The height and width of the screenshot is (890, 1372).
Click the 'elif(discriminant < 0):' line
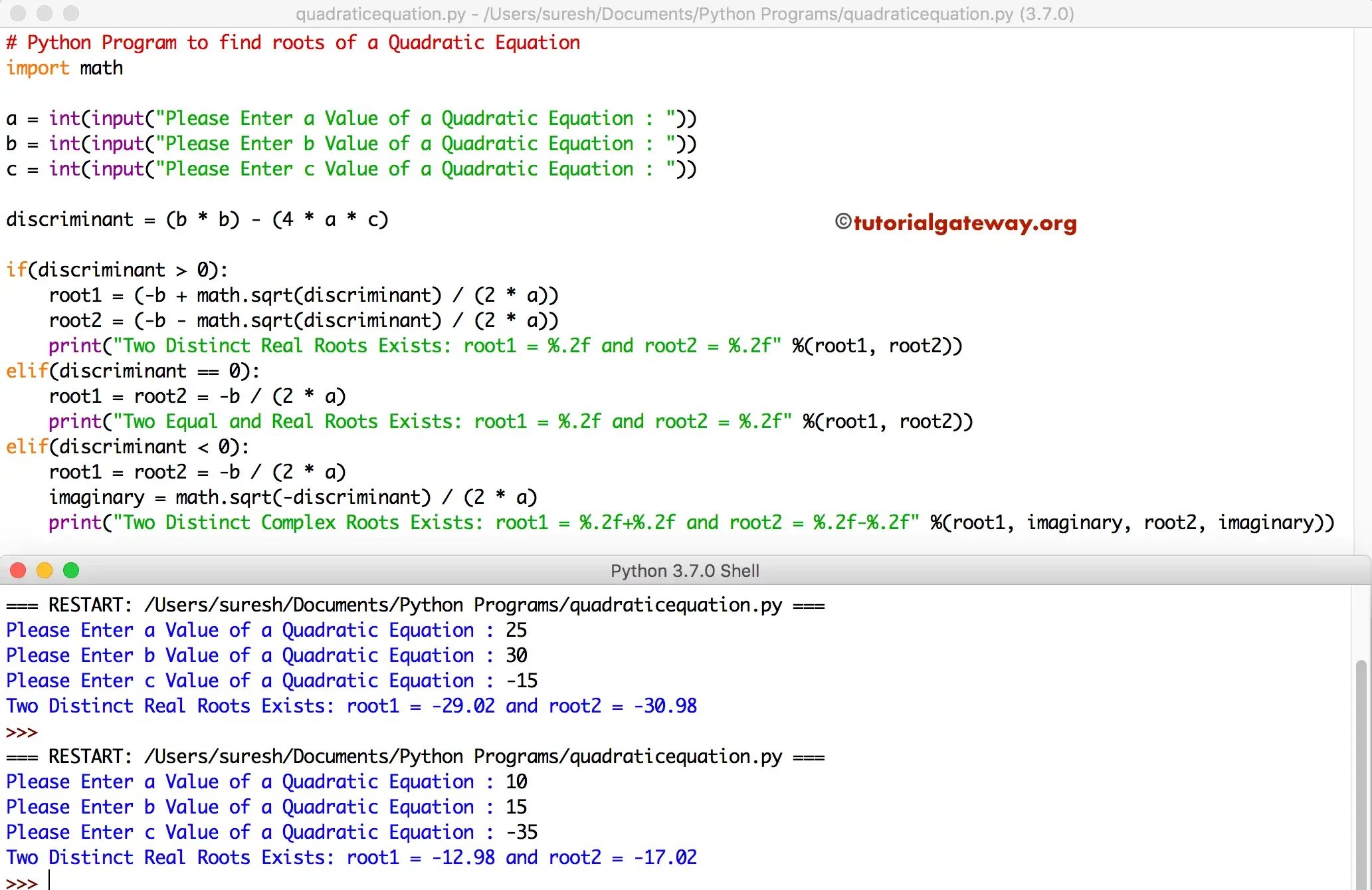coord(128,447)
